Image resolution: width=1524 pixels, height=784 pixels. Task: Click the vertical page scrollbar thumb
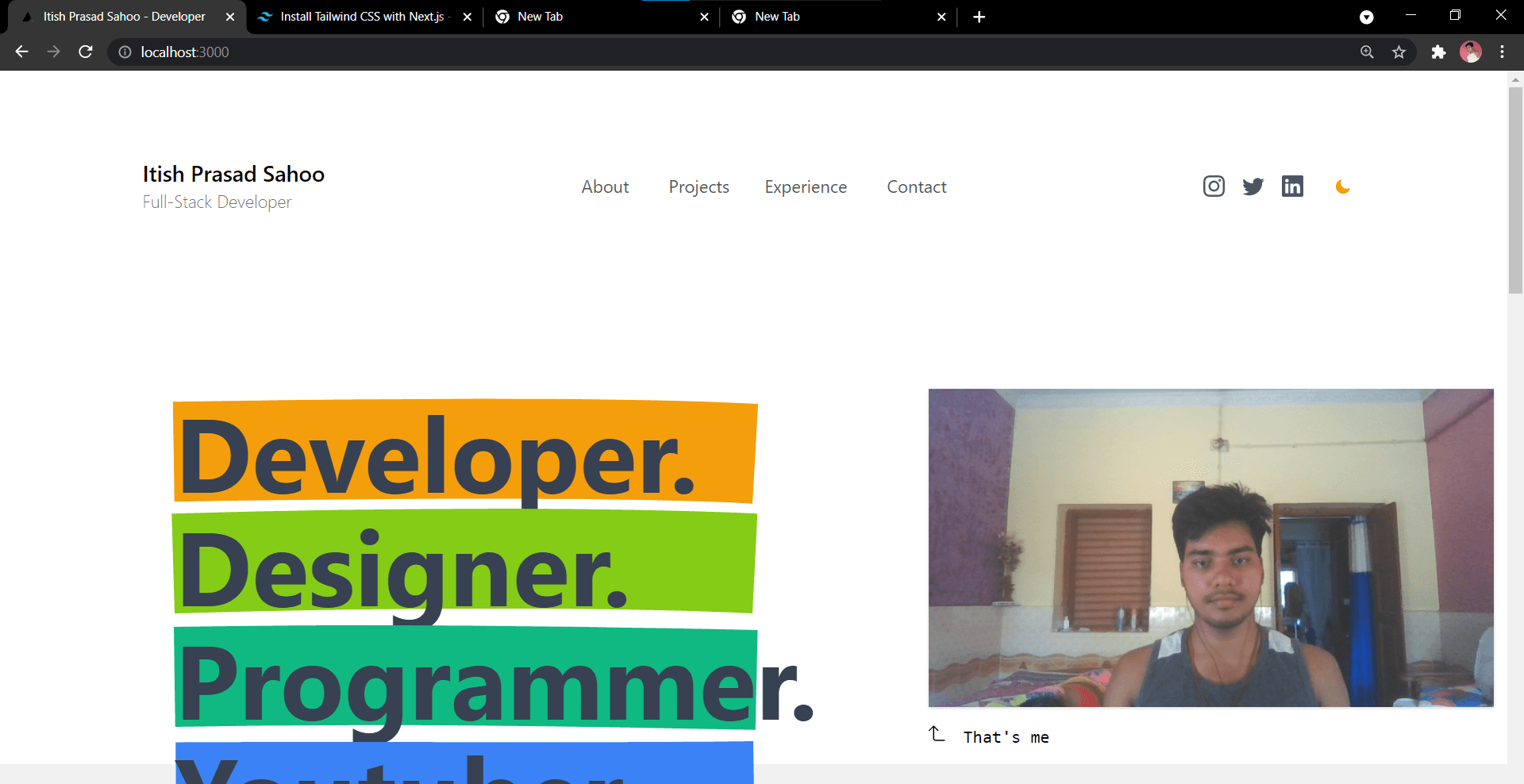click(1515, 190)
